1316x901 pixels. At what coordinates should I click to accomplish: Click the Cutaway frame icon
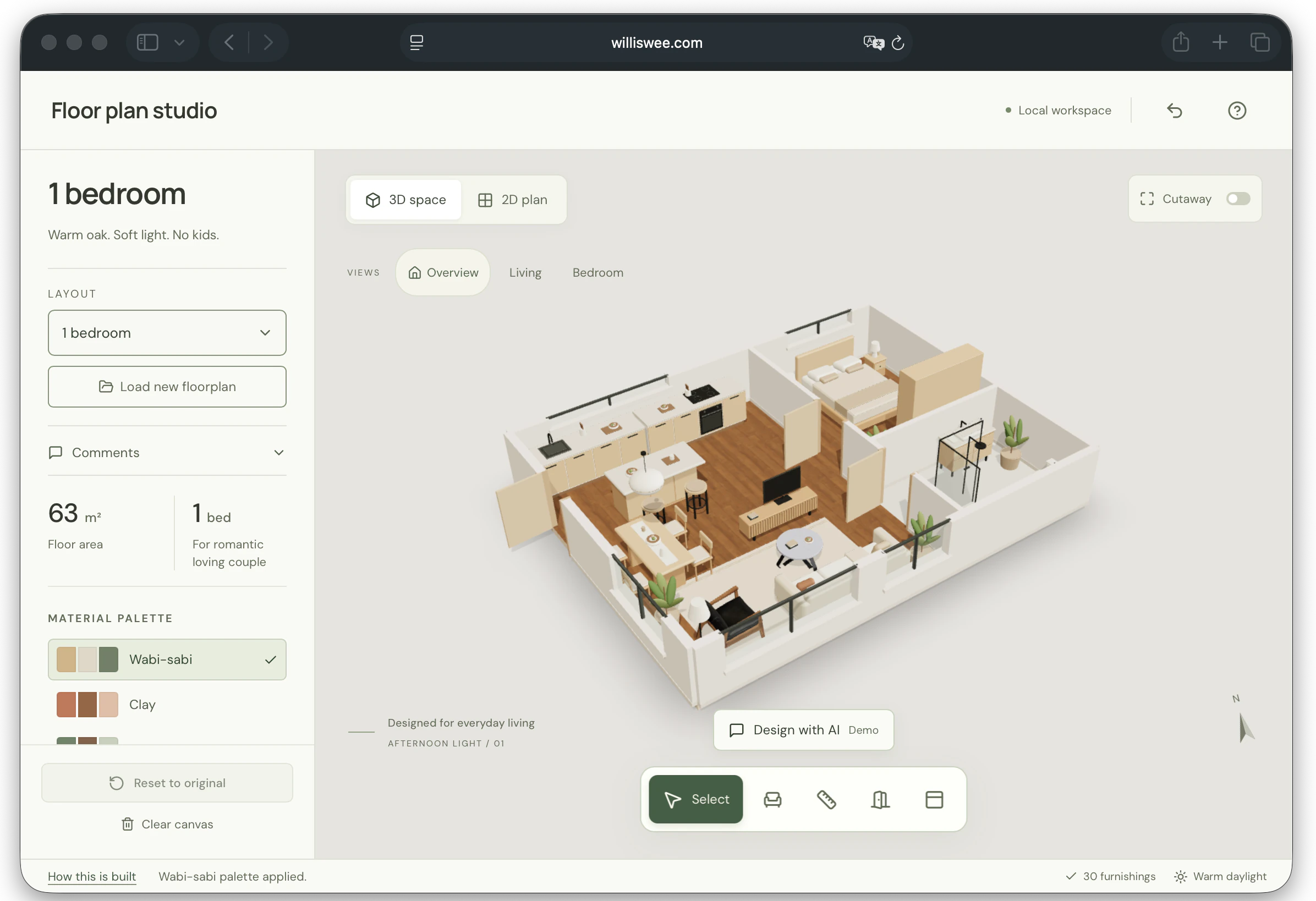coord(1147,199)
